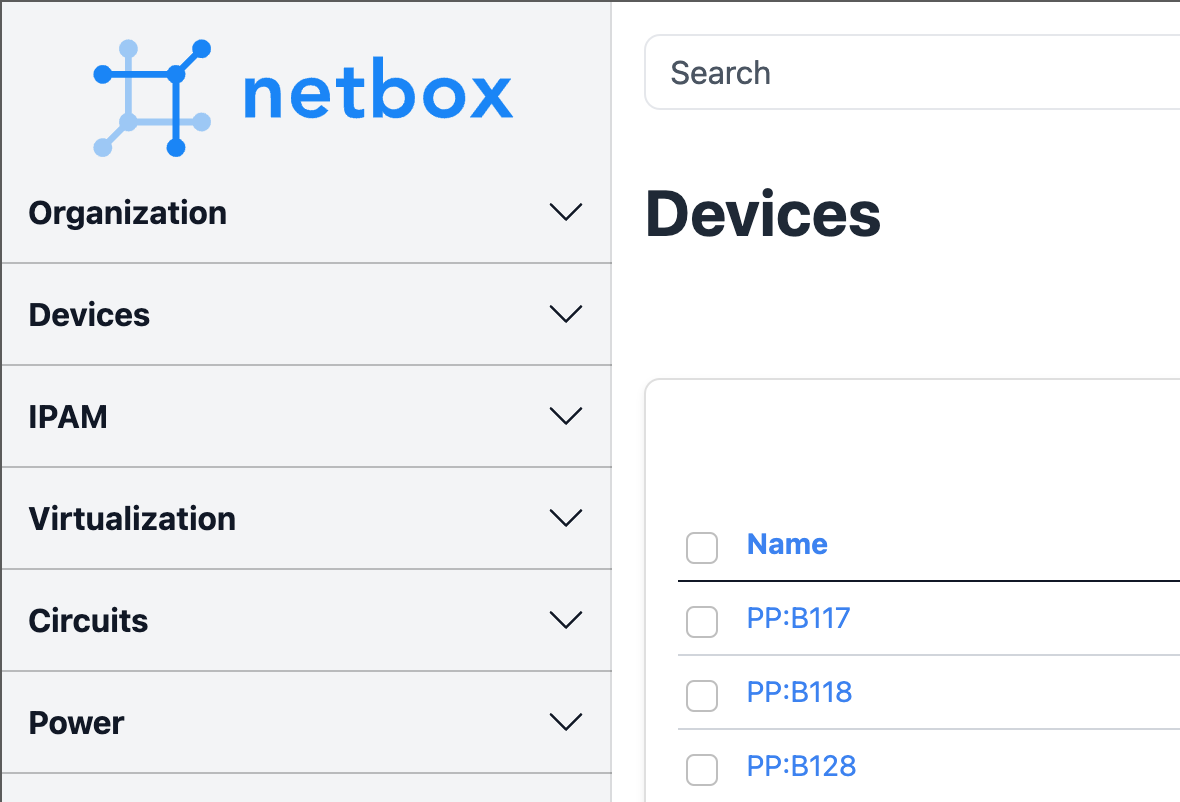Toggle the select-all checkbox beside Name
Viewport: 1180px width, 802px height.
[x=702, y=547]
